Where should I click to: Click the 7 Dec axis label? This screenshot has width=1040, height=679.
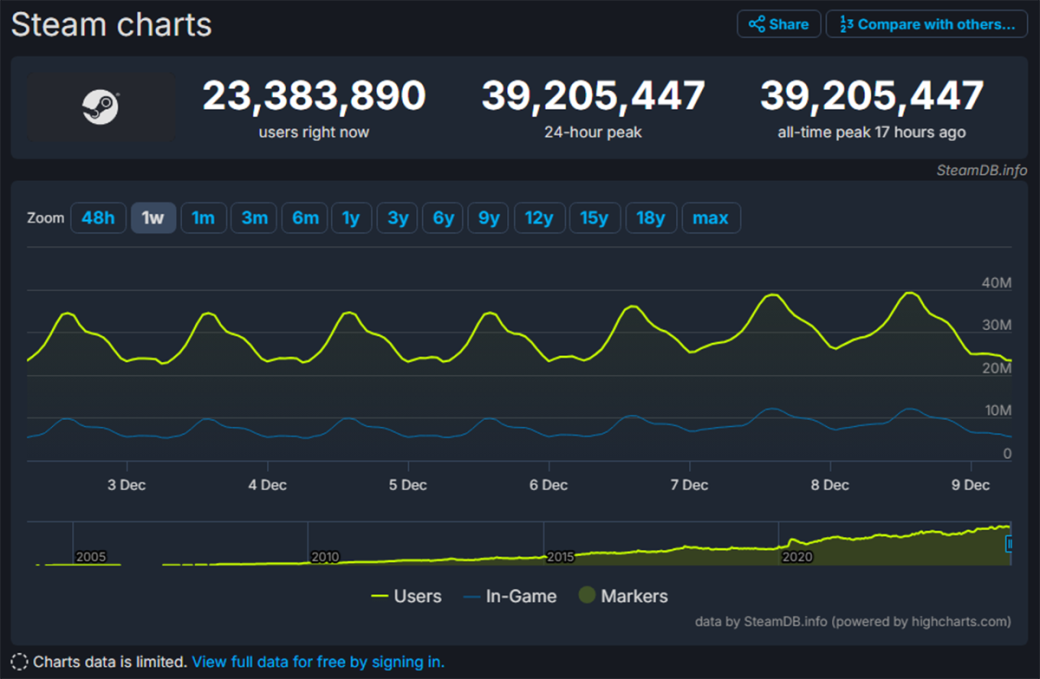point(689,485)
